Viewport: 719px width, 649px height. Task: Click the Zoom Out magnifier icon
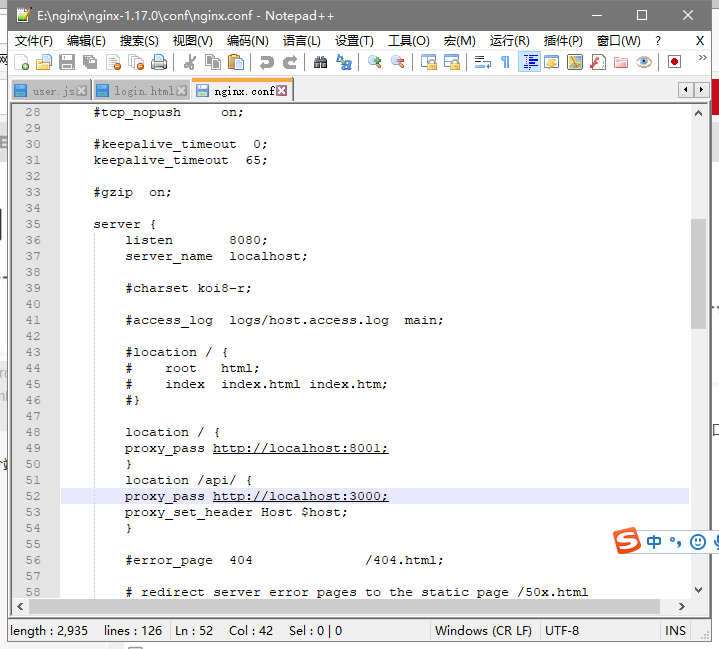point(398,62)
